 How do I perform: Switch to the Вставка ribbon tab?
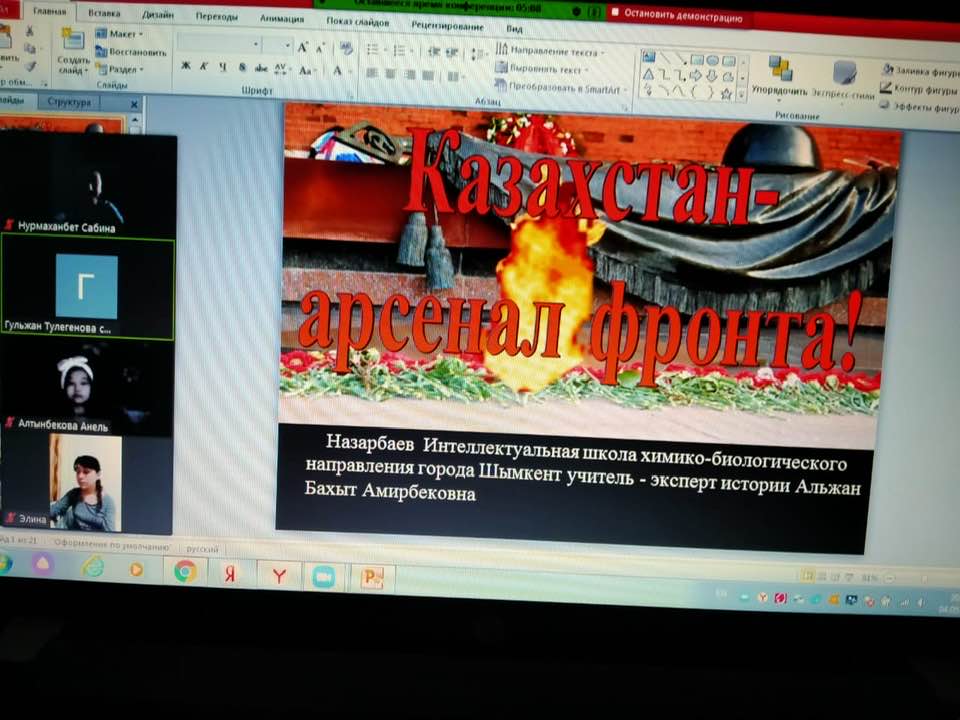coord(103,13)
